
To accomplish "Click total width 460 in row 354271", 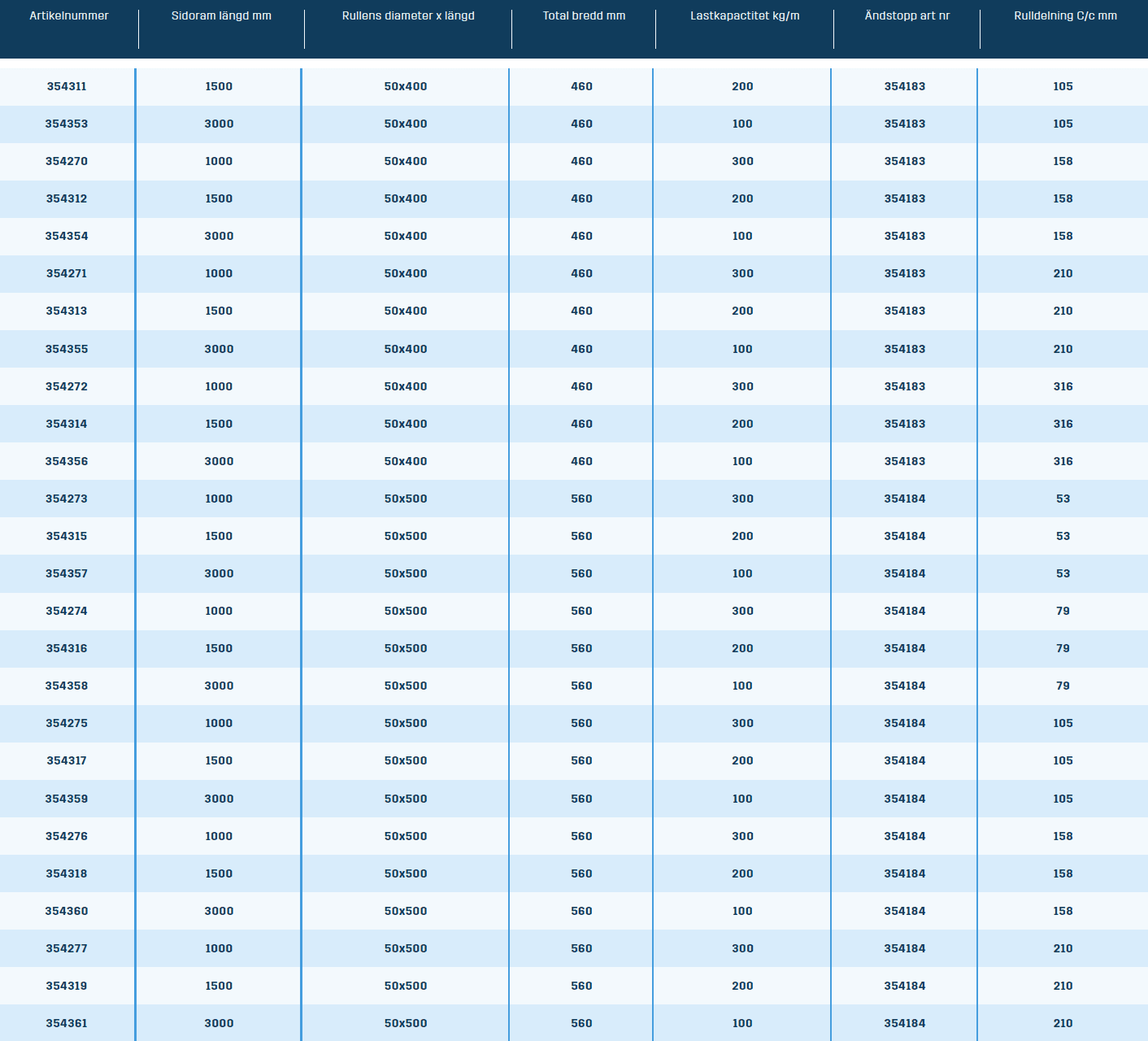I will pos(582,273).
